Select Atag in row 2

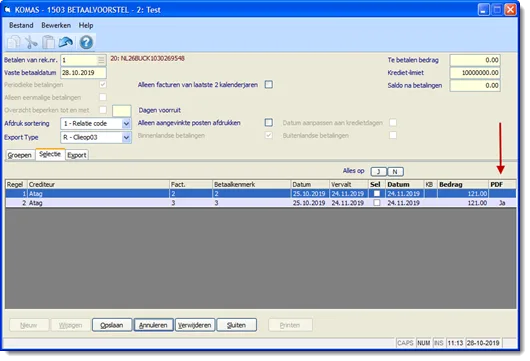click(35, 203)
